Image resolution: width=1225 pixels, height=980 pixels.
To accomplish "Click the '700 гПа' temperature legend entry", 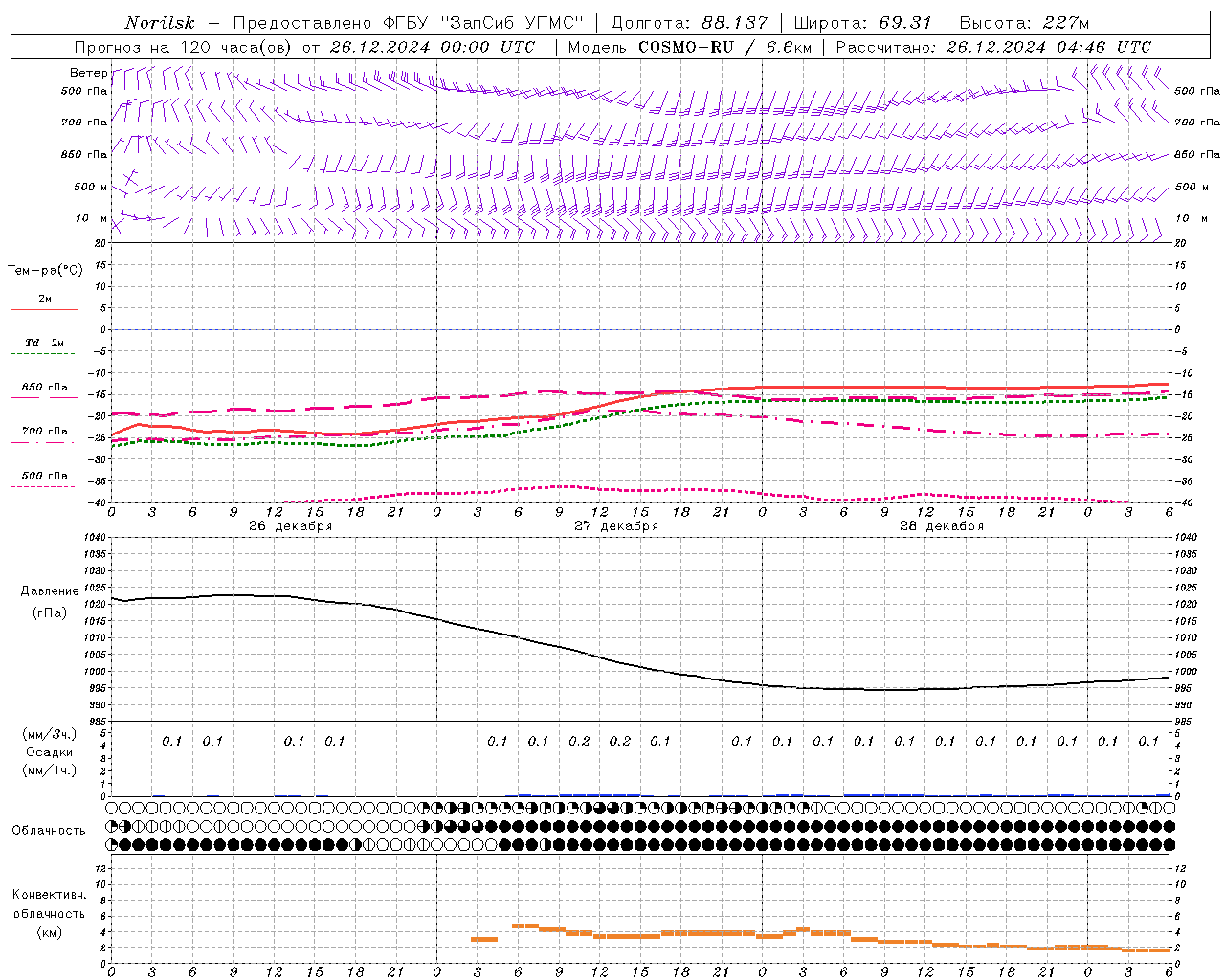I will [45, 431].
